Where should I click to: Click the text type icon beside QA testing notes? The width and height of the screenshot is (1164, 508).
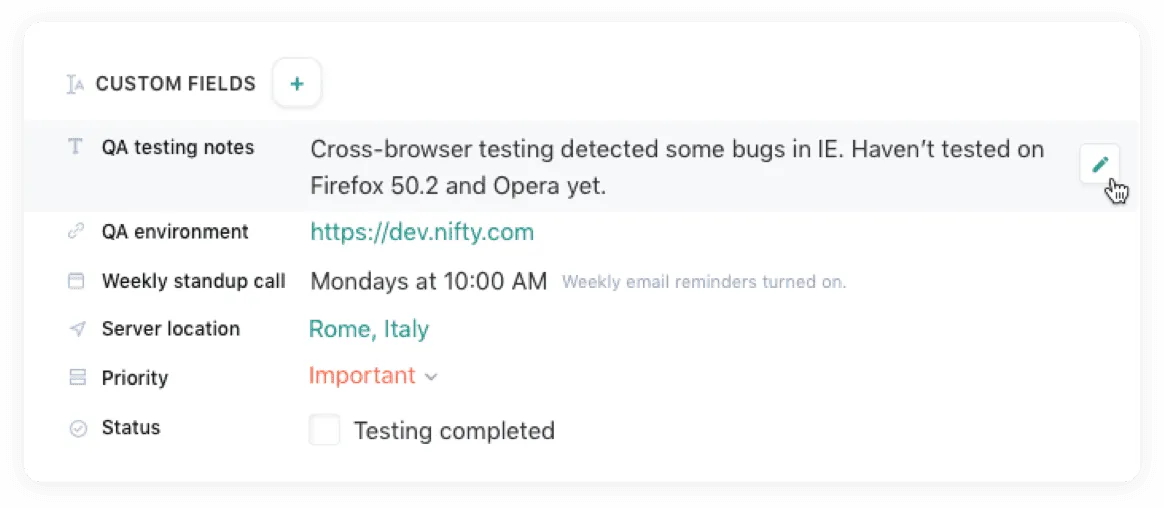(75, 147)
